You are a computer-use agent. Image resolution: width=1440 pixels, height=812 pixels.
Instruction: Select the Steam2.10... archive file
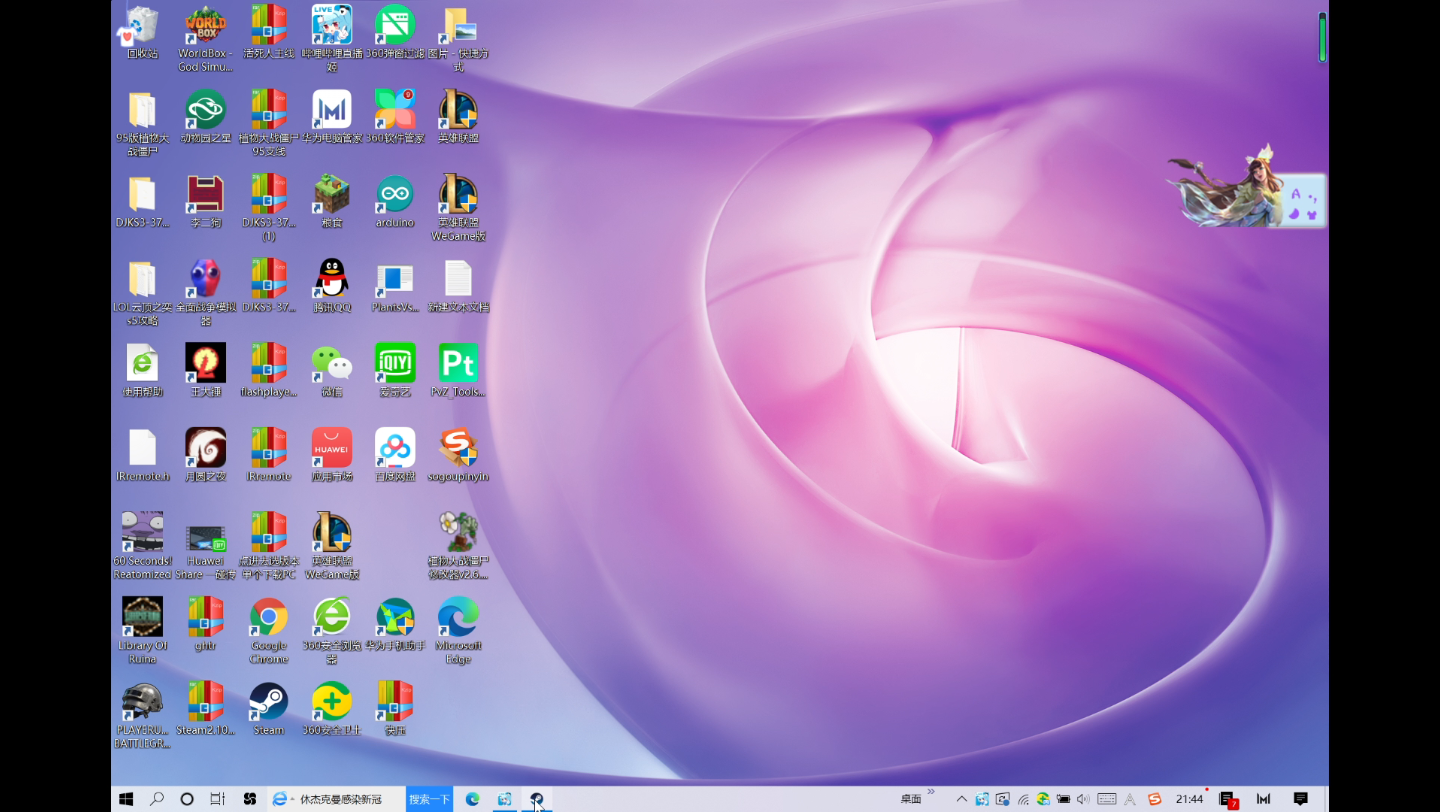tap(205, 709)
